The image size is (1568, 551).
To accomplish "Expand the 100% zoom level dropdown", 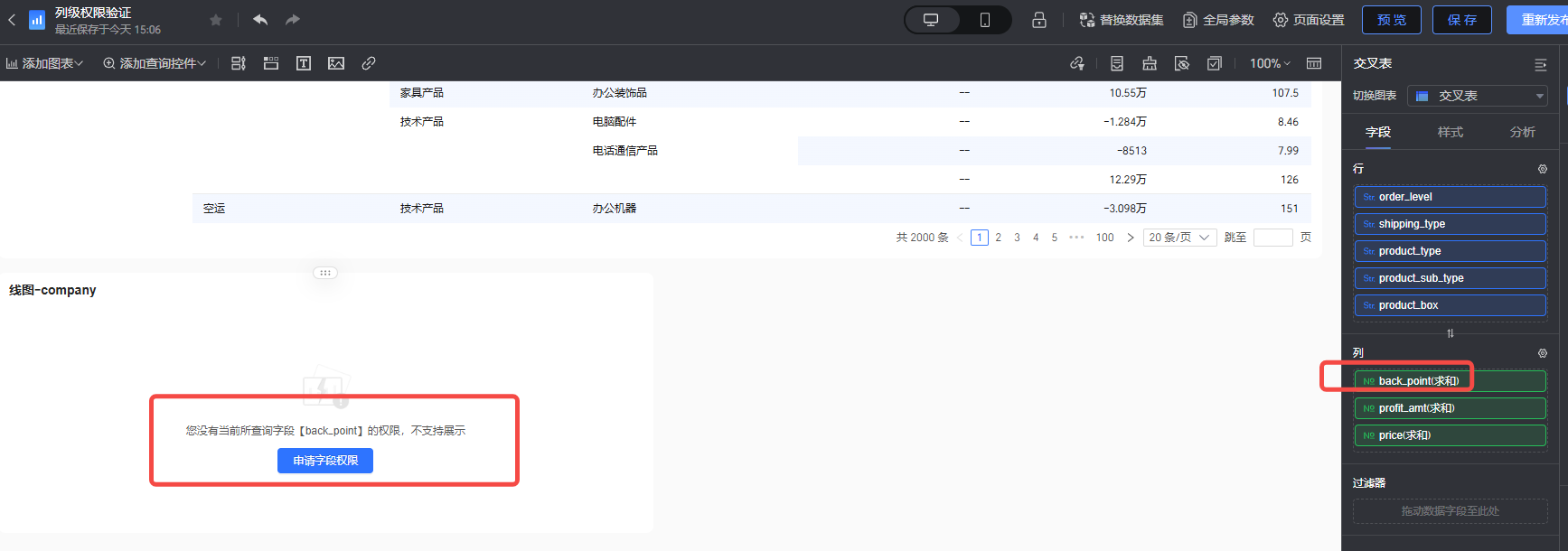I will 1270,63.
